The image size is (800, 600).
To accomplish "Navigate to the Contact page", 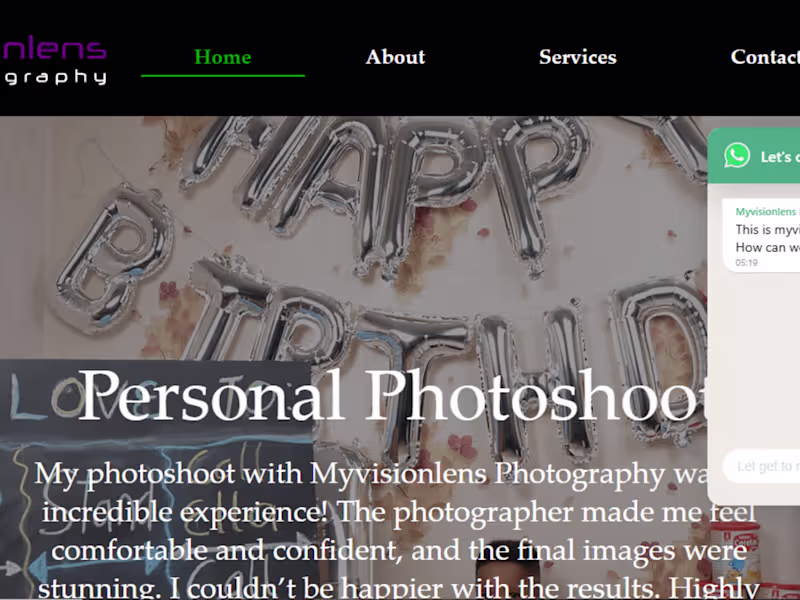I will 765,57.
